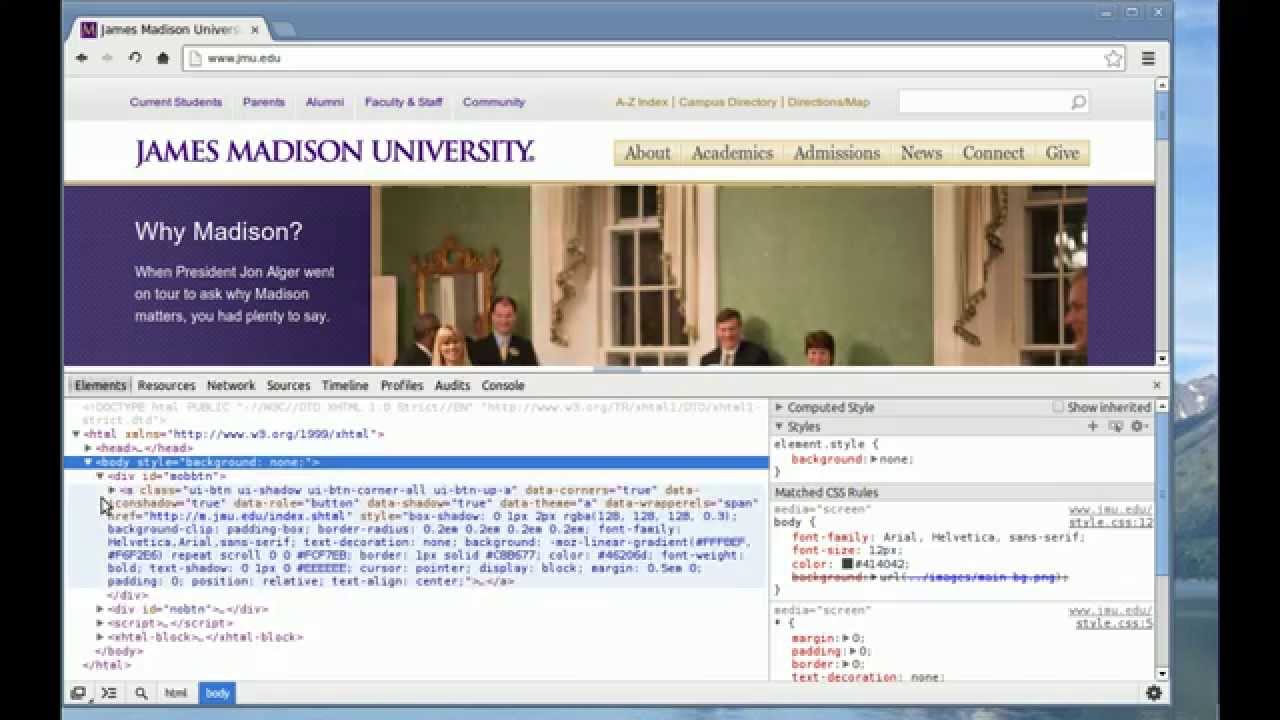Viewport: 1280px width, 720px height.
Task: Click the address bar showing www.jmu.edu
Action: 655,58
